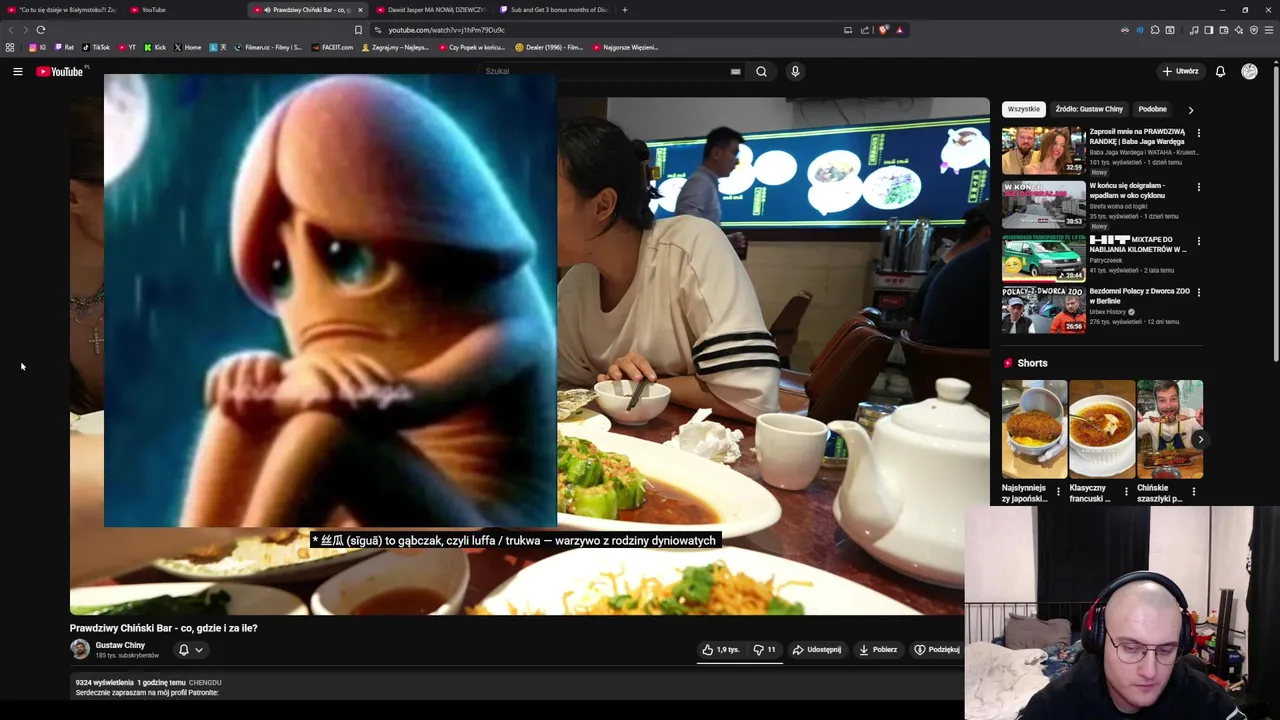Activate voice search microphone icon
Screen dimensions: 1280x720
pos(795,71)
